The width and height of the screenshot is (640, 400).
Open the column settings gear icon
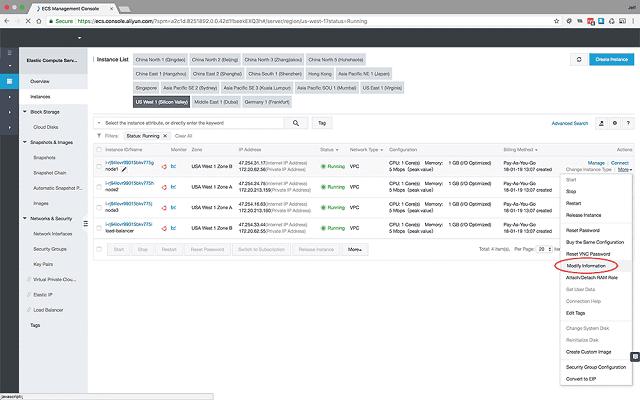613,122
